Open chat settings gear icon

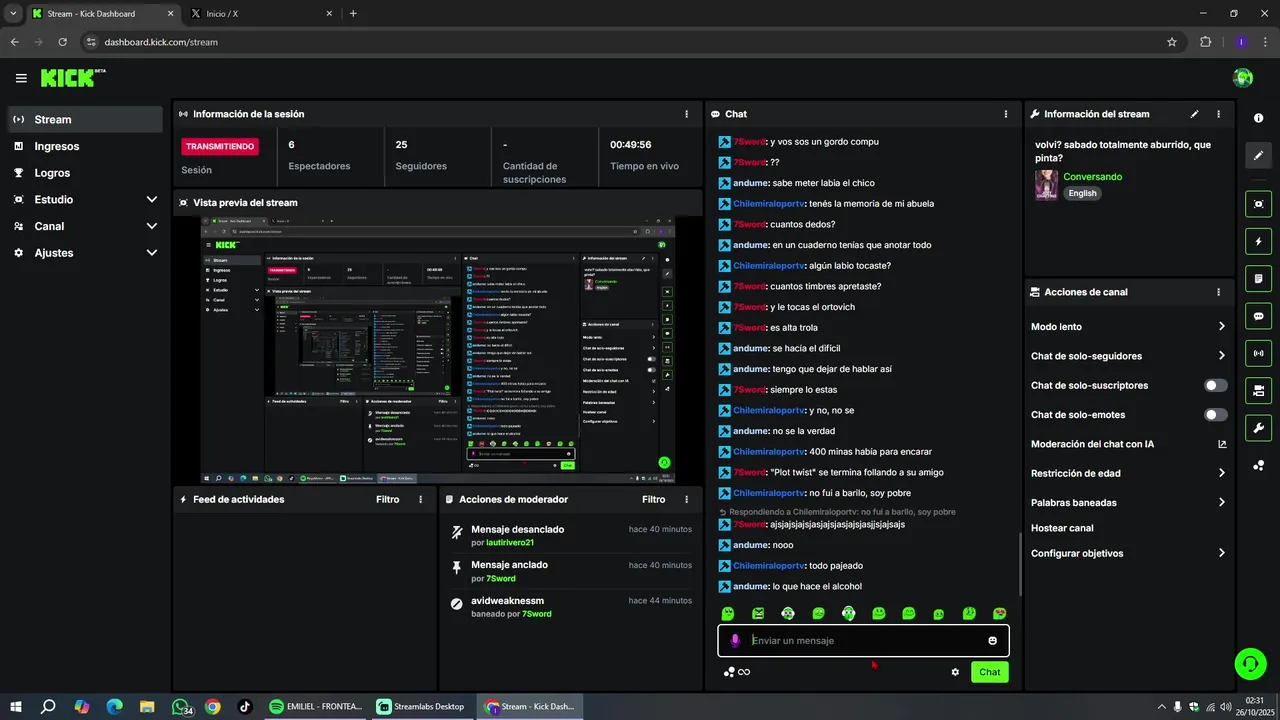point(955,672)
